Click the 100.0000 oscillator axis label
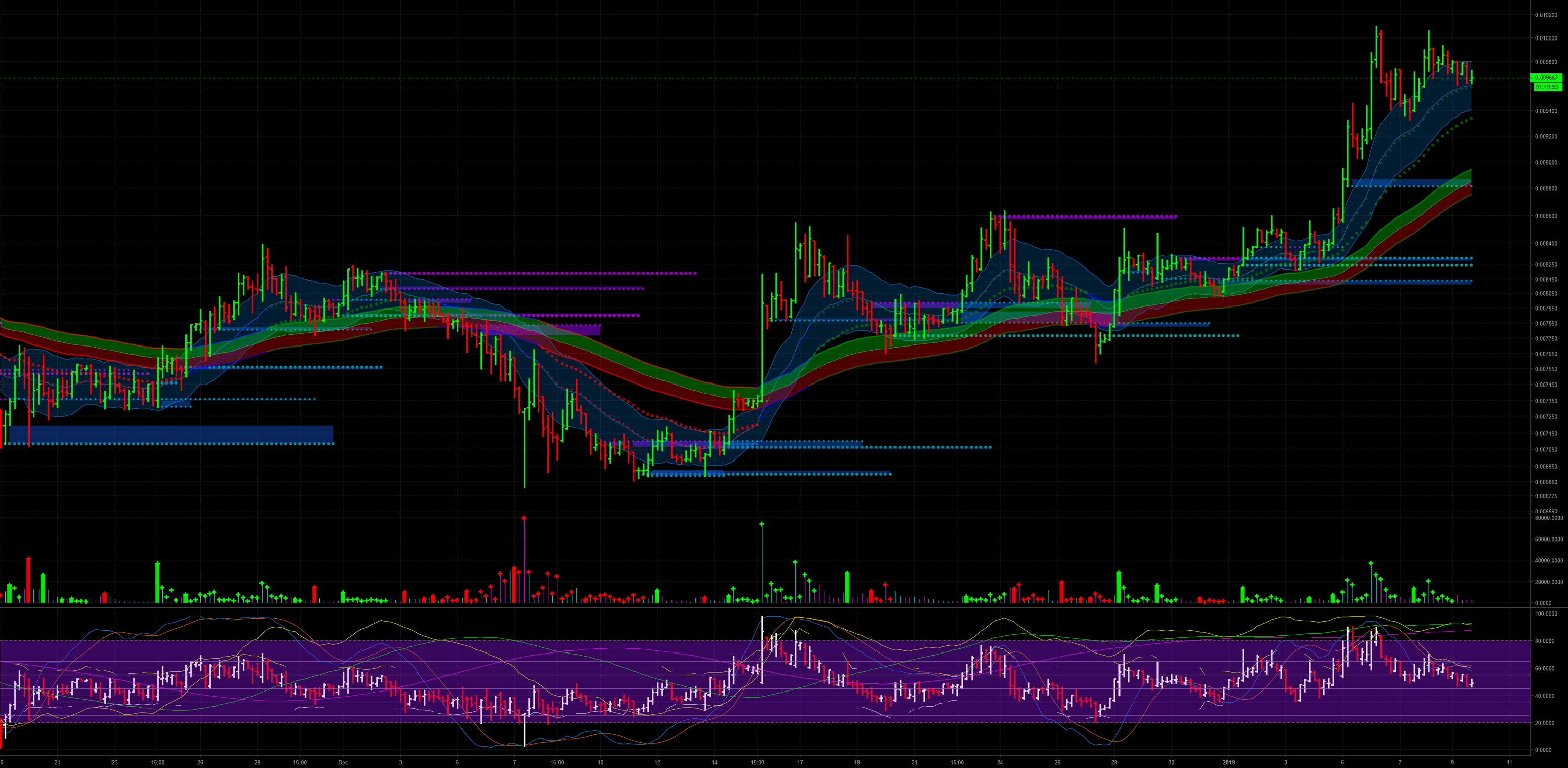Screen dimensions: 1568x768 pyautogui.click(x=1546, y=614)
